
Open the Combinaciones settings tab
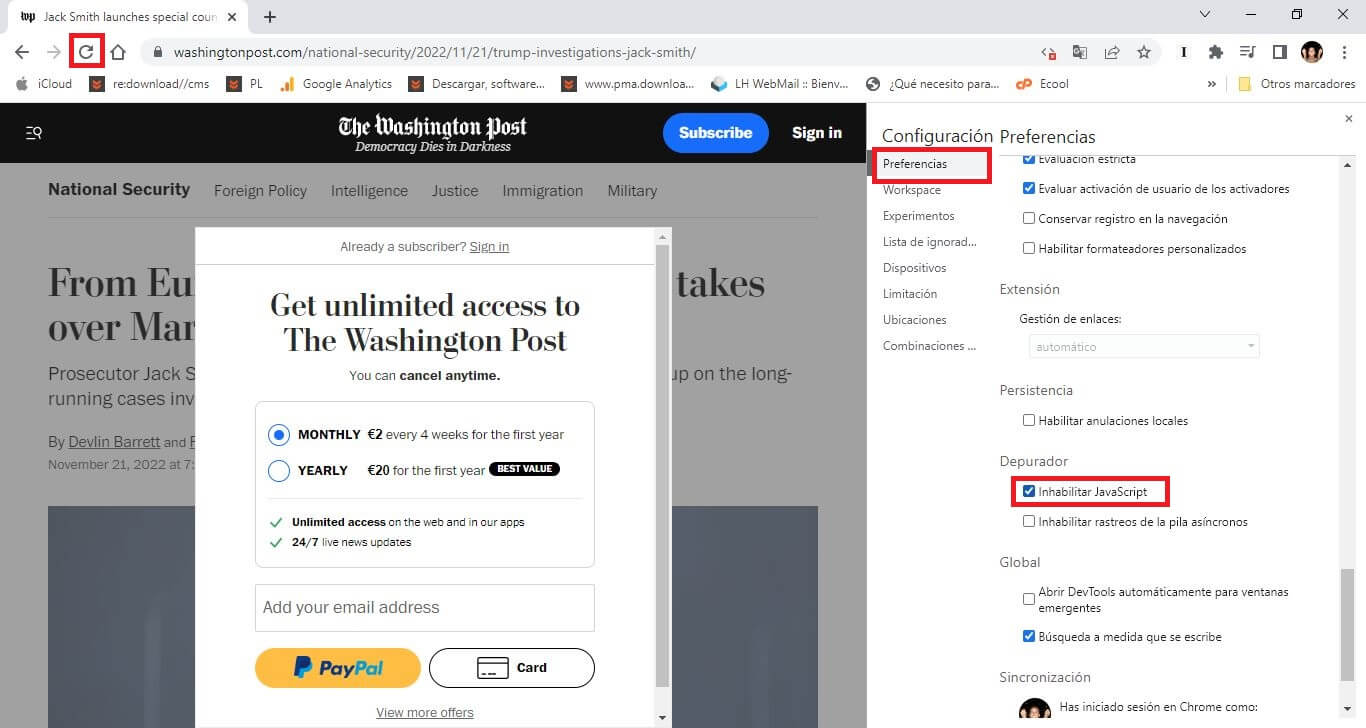(930, 346)
